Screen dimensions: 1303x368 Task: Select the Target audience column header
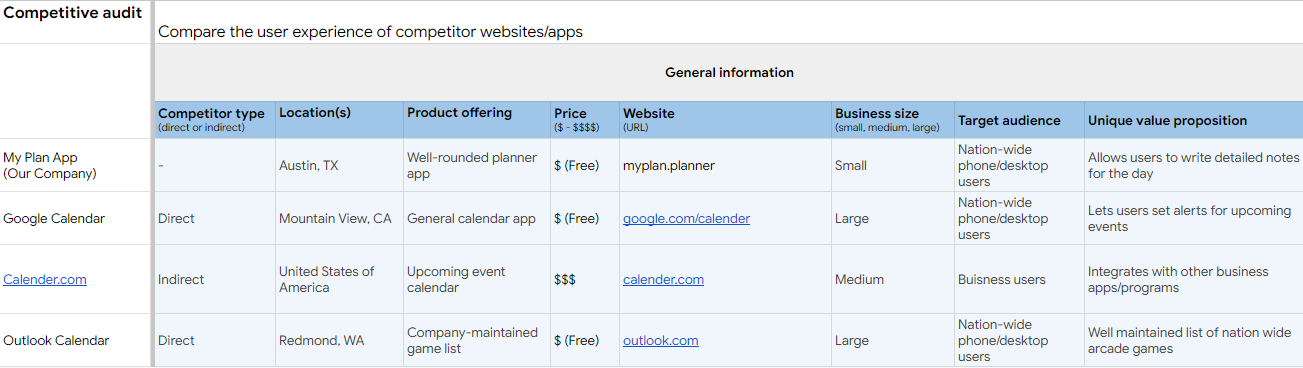(x=1019, y=119)
